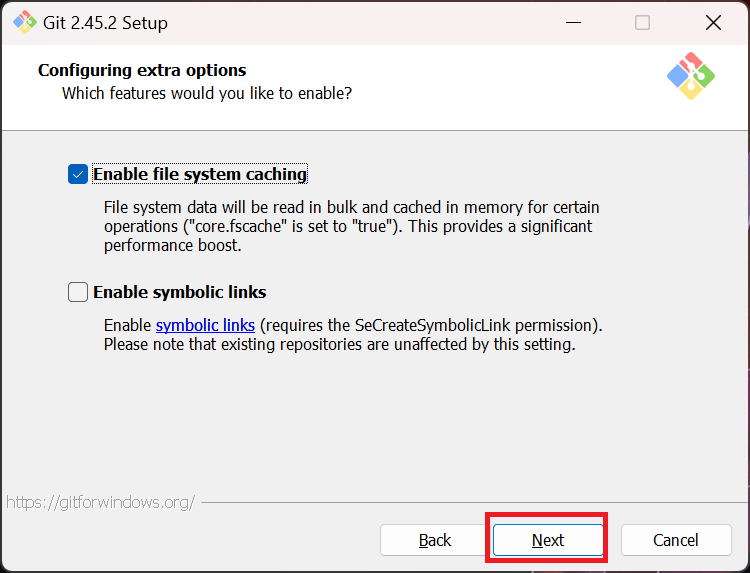Click the gitforwindows.org URL text
Viewport: 750px width, 573px height.
pyautogui.click(x=100, y=502)
